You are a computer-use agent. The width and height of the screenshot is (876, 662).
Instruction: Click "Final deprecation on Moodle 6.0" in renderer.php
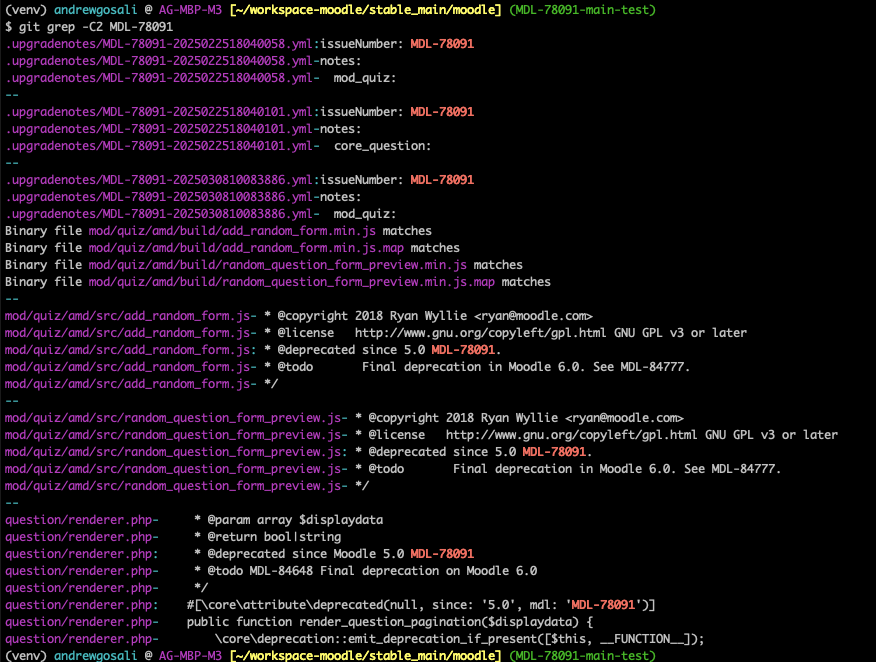coord(429,571)
